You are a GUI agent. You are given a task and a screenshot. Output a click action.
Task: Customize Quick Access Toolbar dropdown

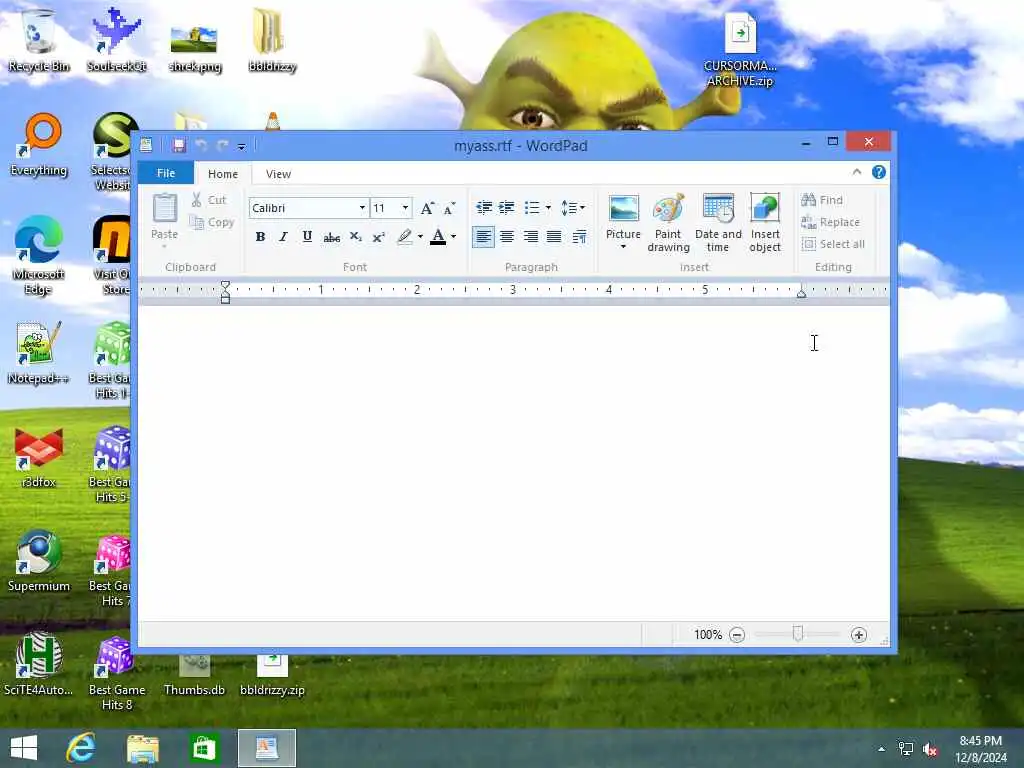tap(242, 146)
